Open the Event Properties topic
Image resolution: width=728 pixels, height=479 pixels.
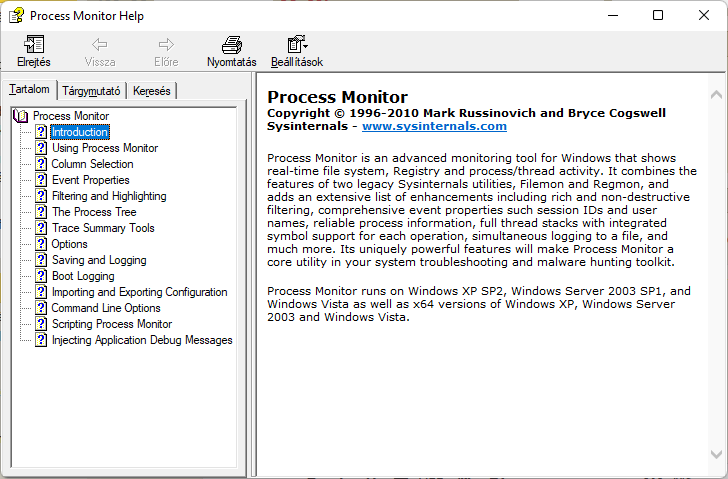point(91,180)
